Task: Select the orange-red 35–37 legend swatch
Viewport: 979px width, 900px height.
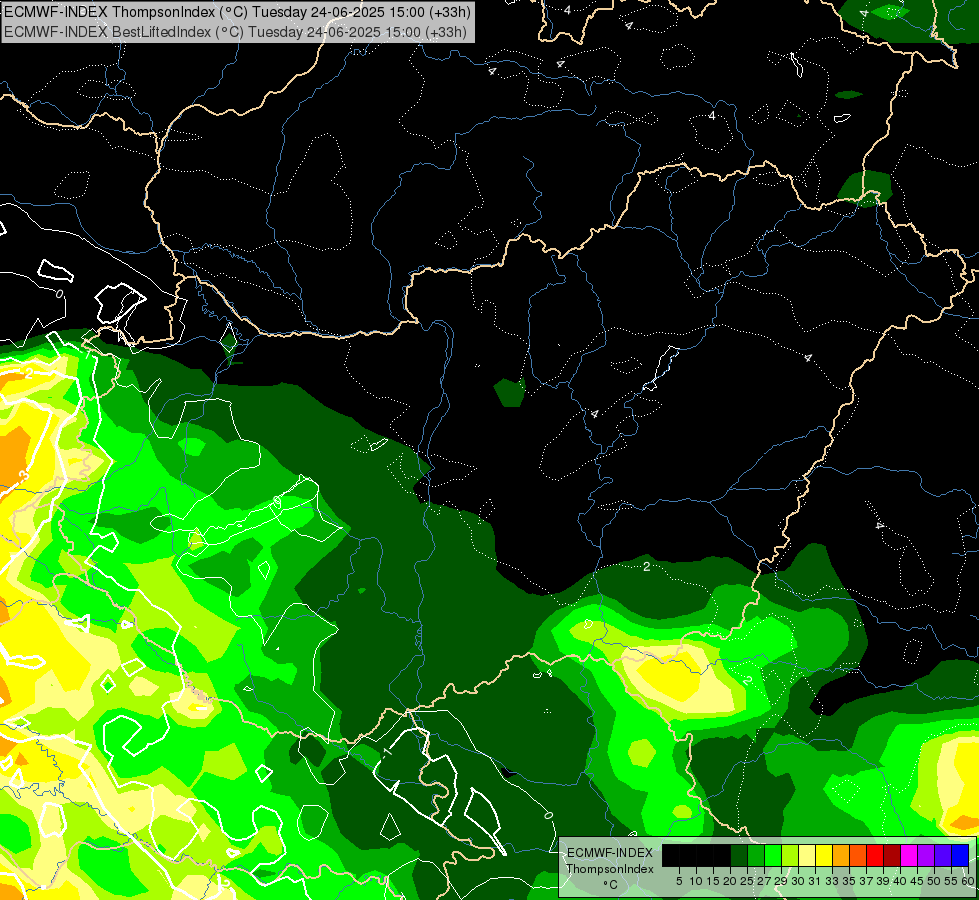Action: coord(858,855)
